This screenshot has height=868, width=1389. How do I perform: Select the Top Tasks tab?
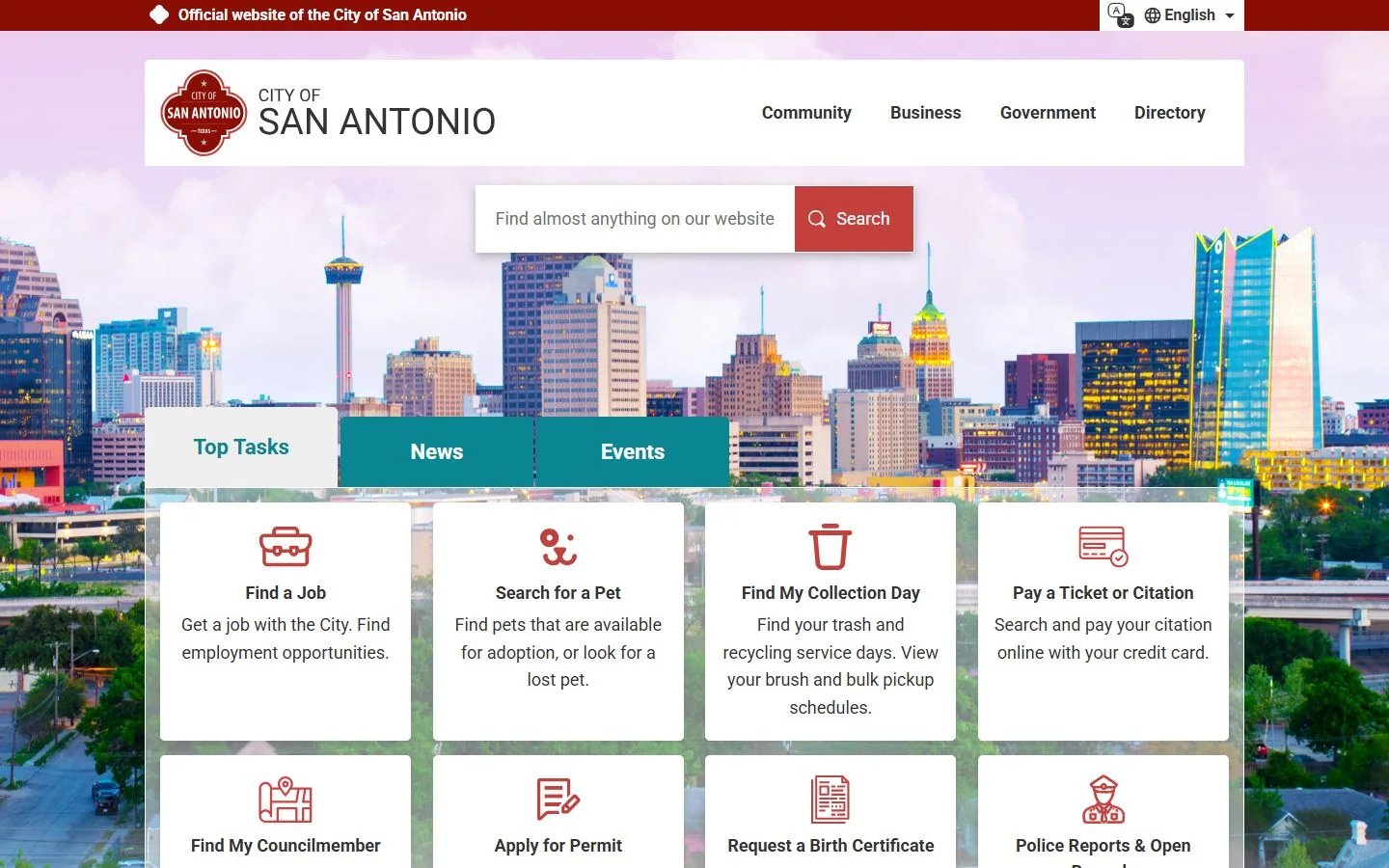click(241, 448)
